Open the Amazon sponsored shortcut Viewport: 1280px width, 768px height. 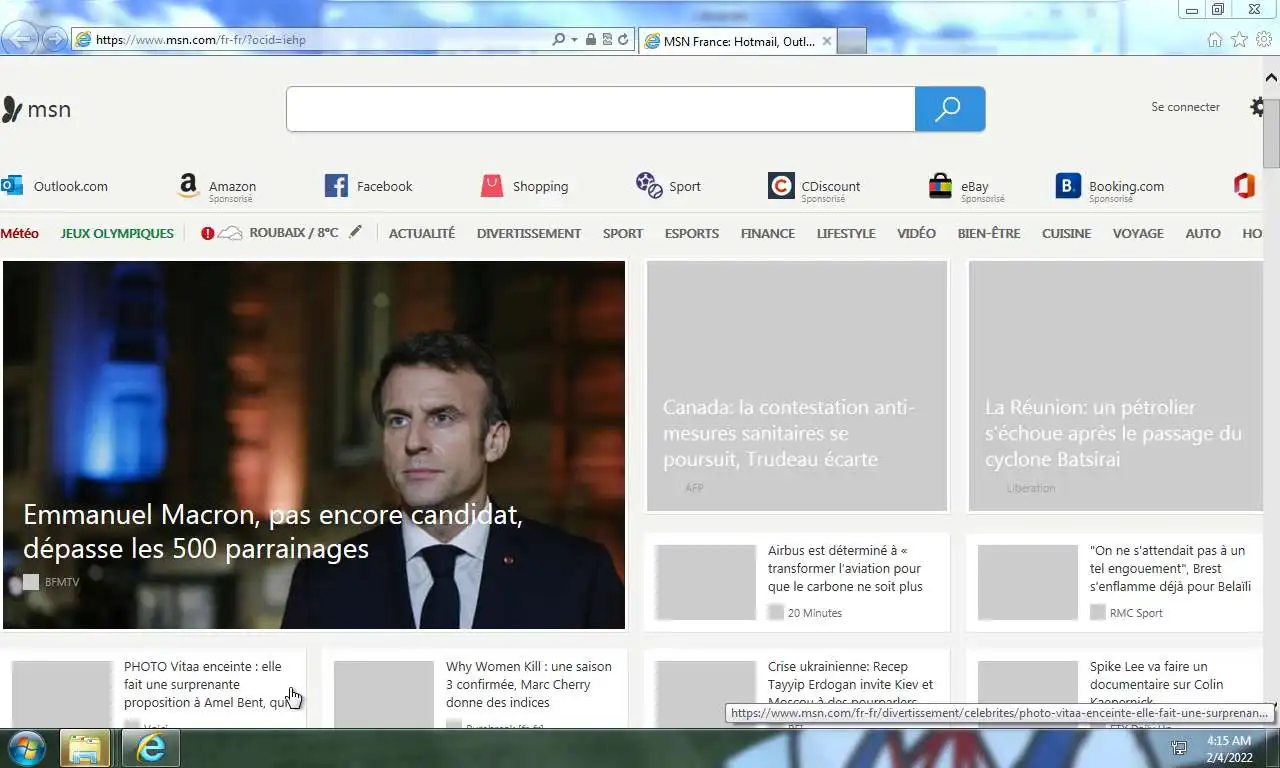click(217, 187)
